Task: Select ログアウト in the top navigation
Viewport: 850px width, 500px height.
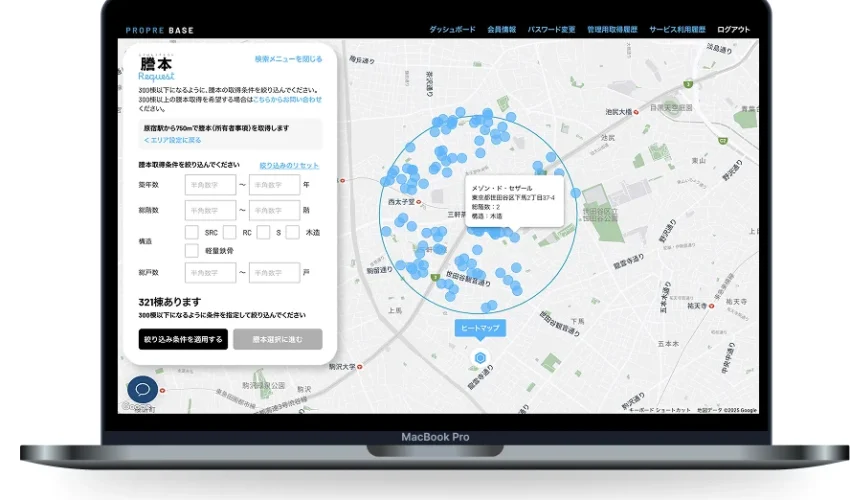Action: click(x=733, y=30)
